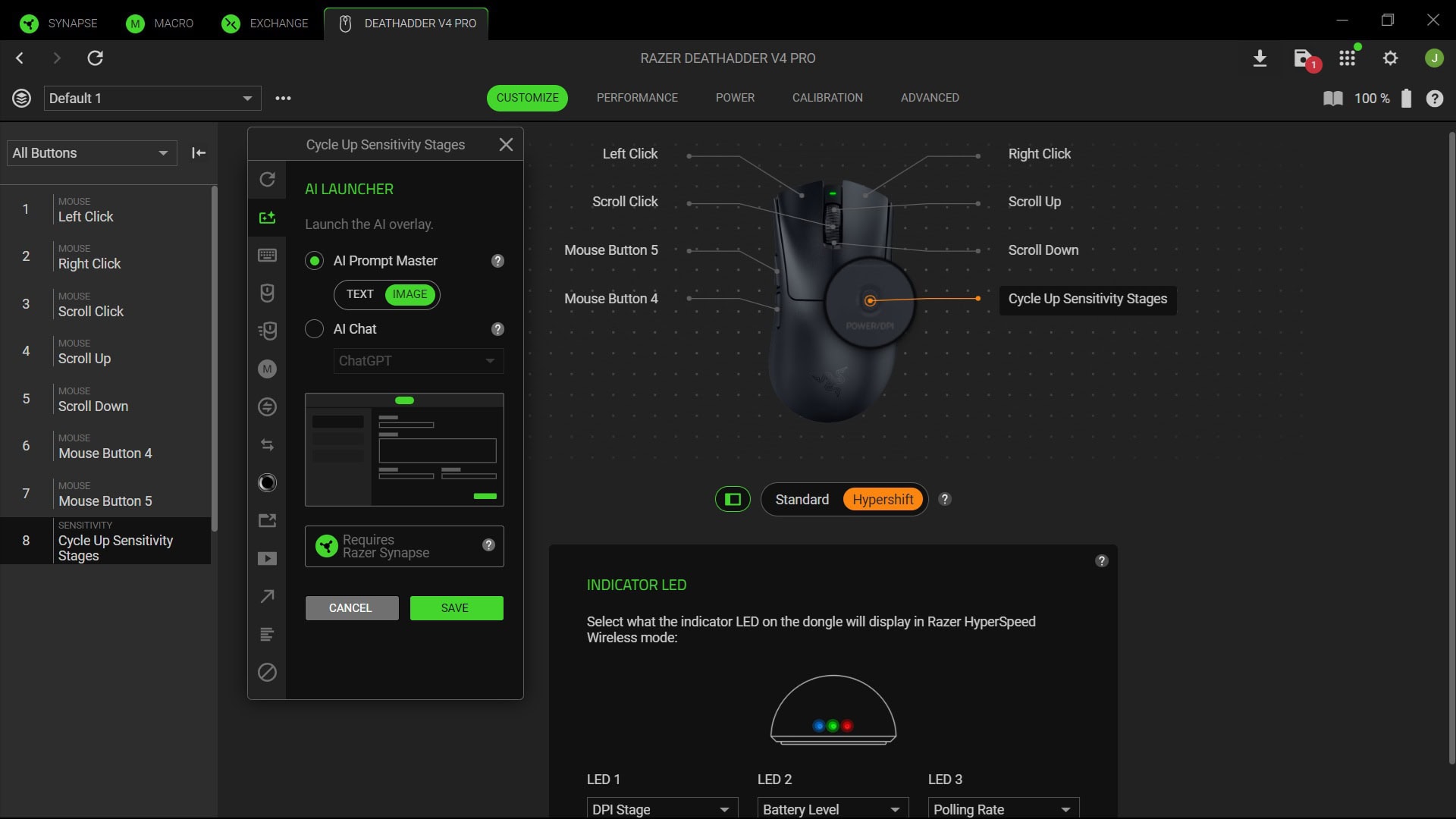The image size is (1456, 819).
Task: Open the LED 2 Battery Level dropdown
Action: [833, 809]
